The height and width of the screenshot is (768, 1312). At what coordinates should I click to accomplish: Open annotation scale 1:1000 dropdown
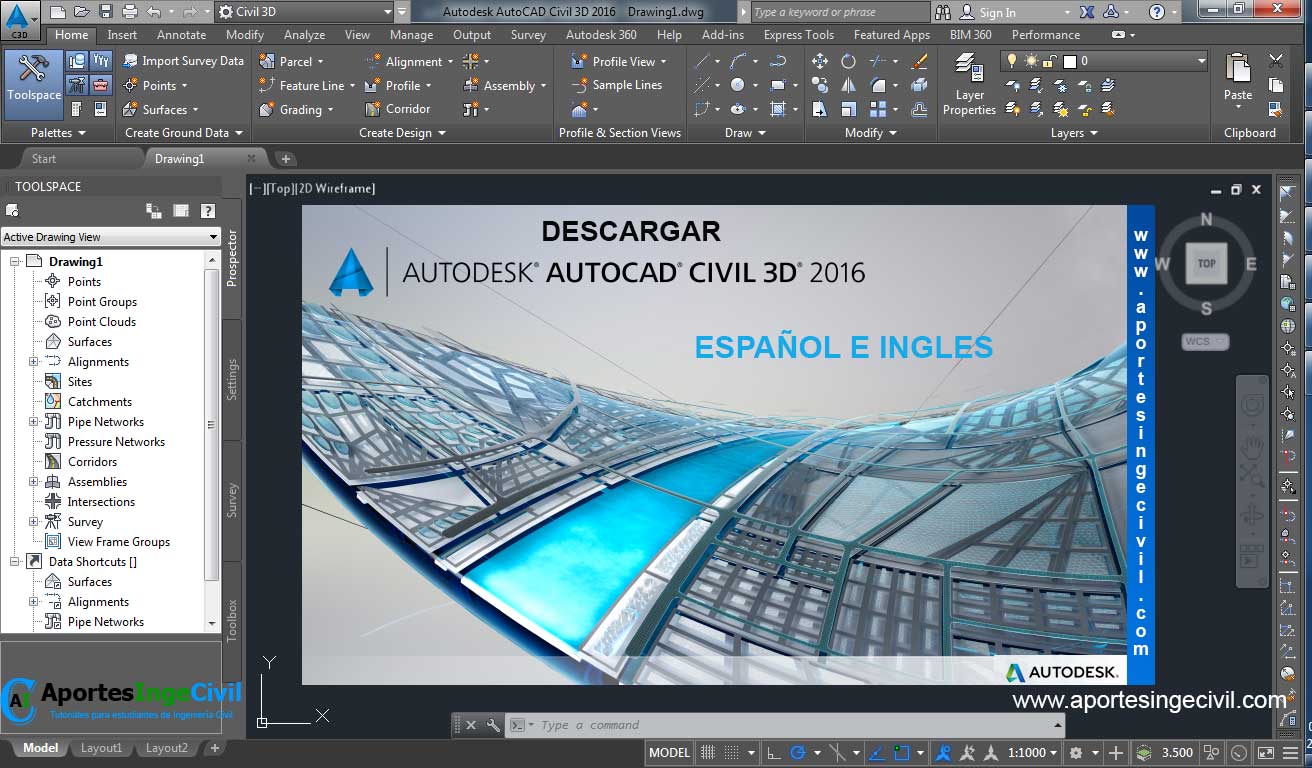[1033, 753]
